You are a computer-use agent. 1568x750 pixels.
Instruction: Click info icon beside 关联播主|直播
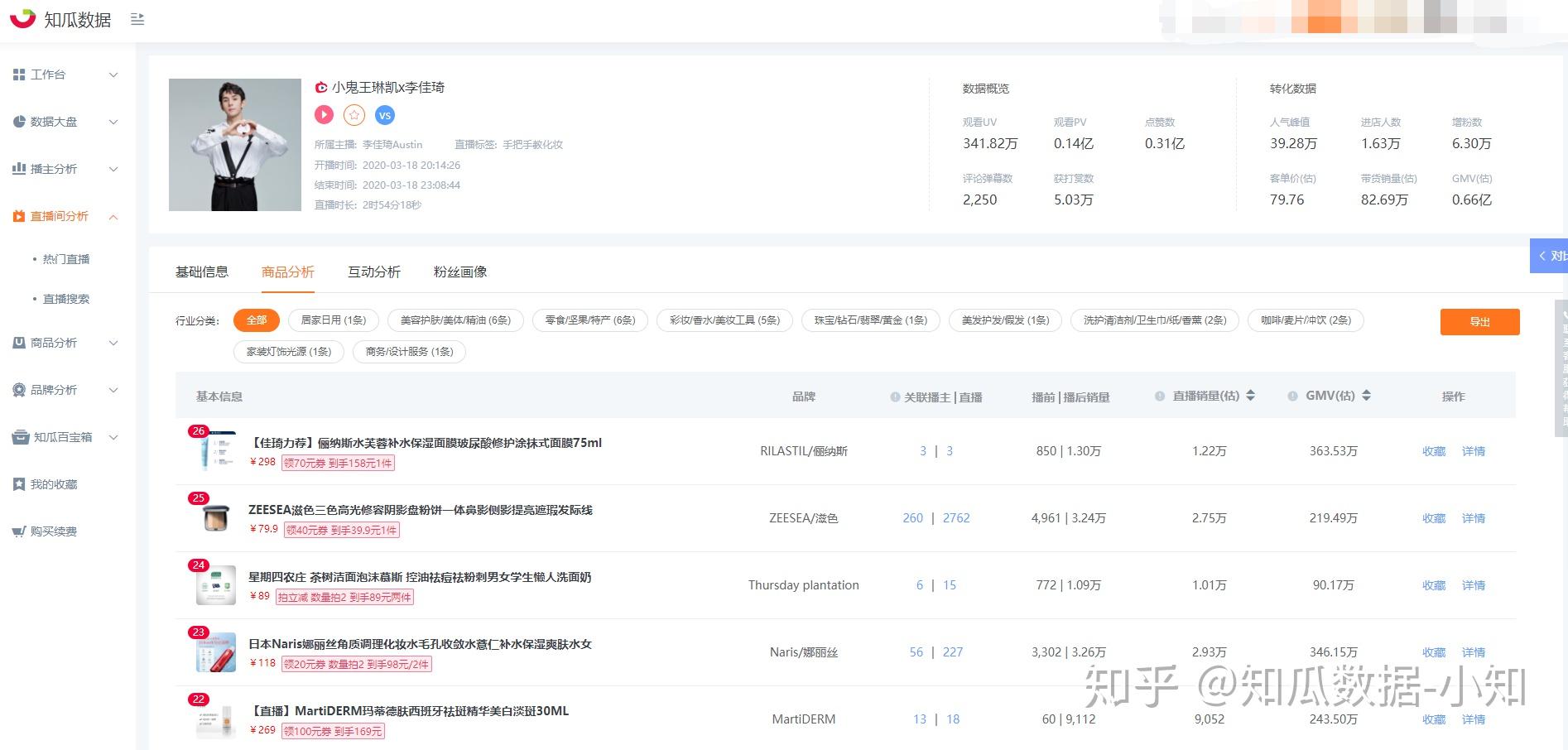[x=895, y=397]
